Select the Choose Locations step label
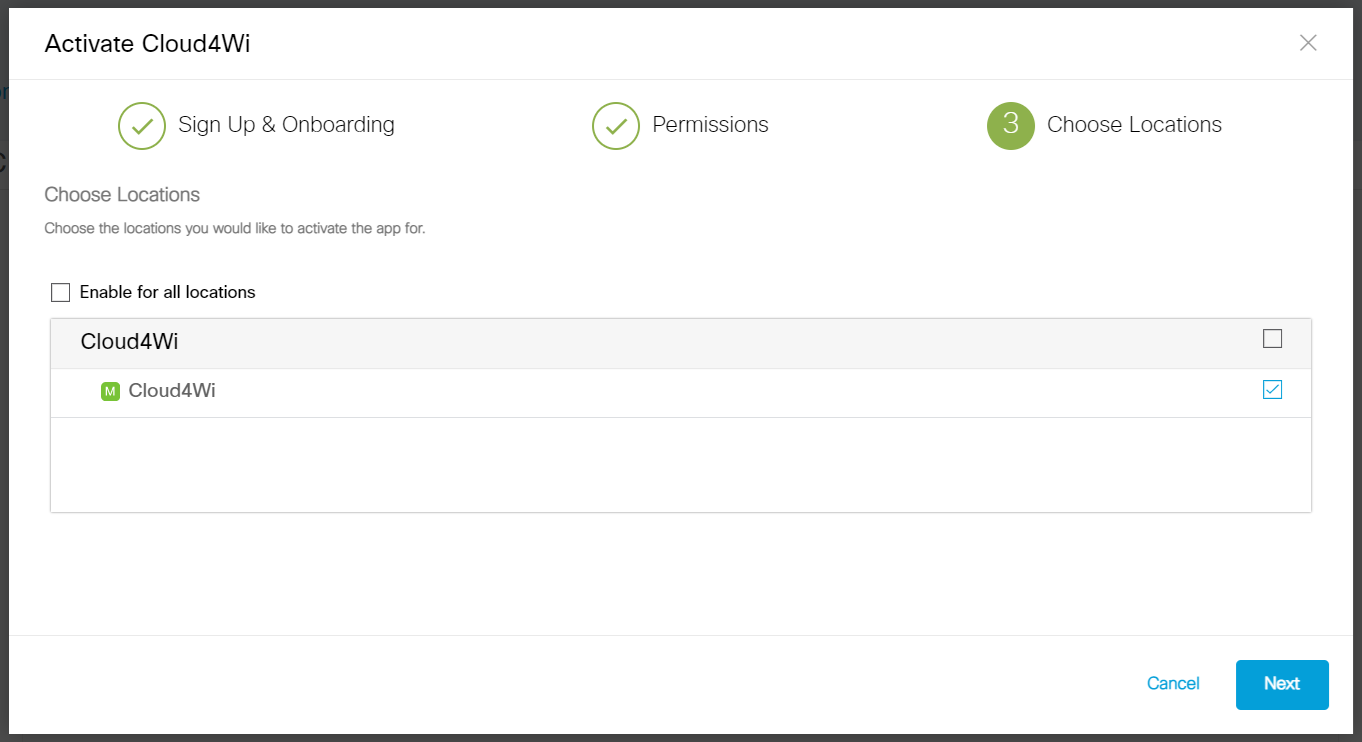 1134,125
